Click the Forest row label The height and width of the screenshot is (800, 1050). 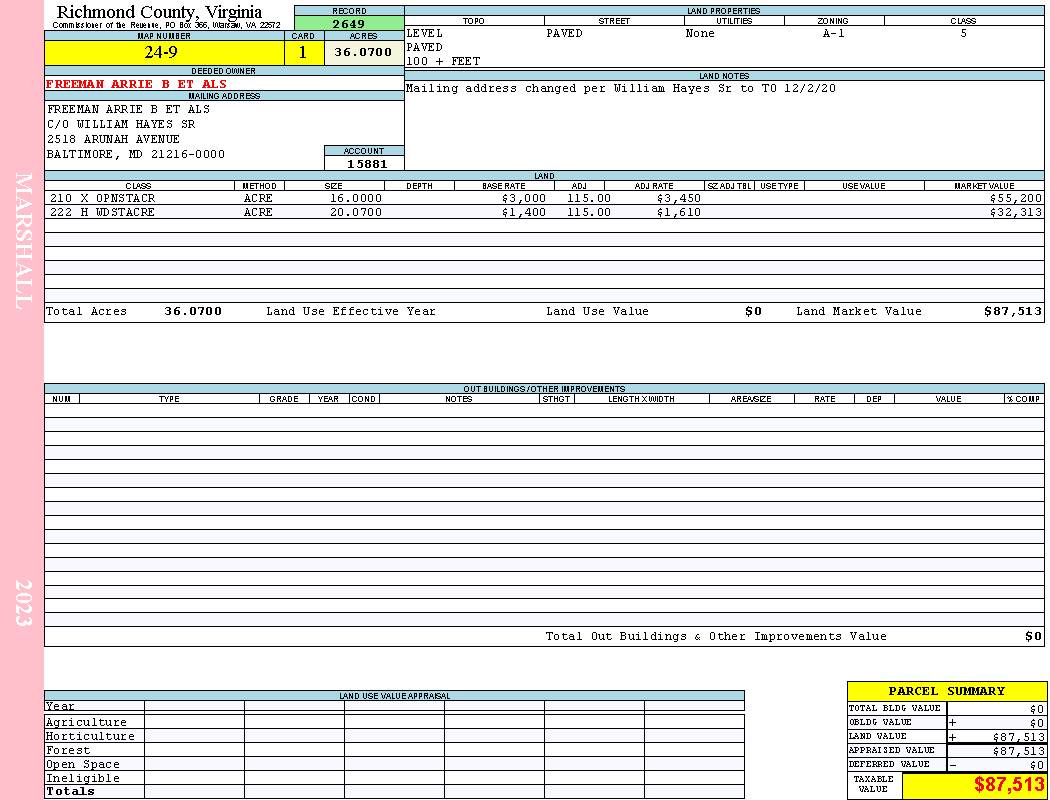coord(68,750)
